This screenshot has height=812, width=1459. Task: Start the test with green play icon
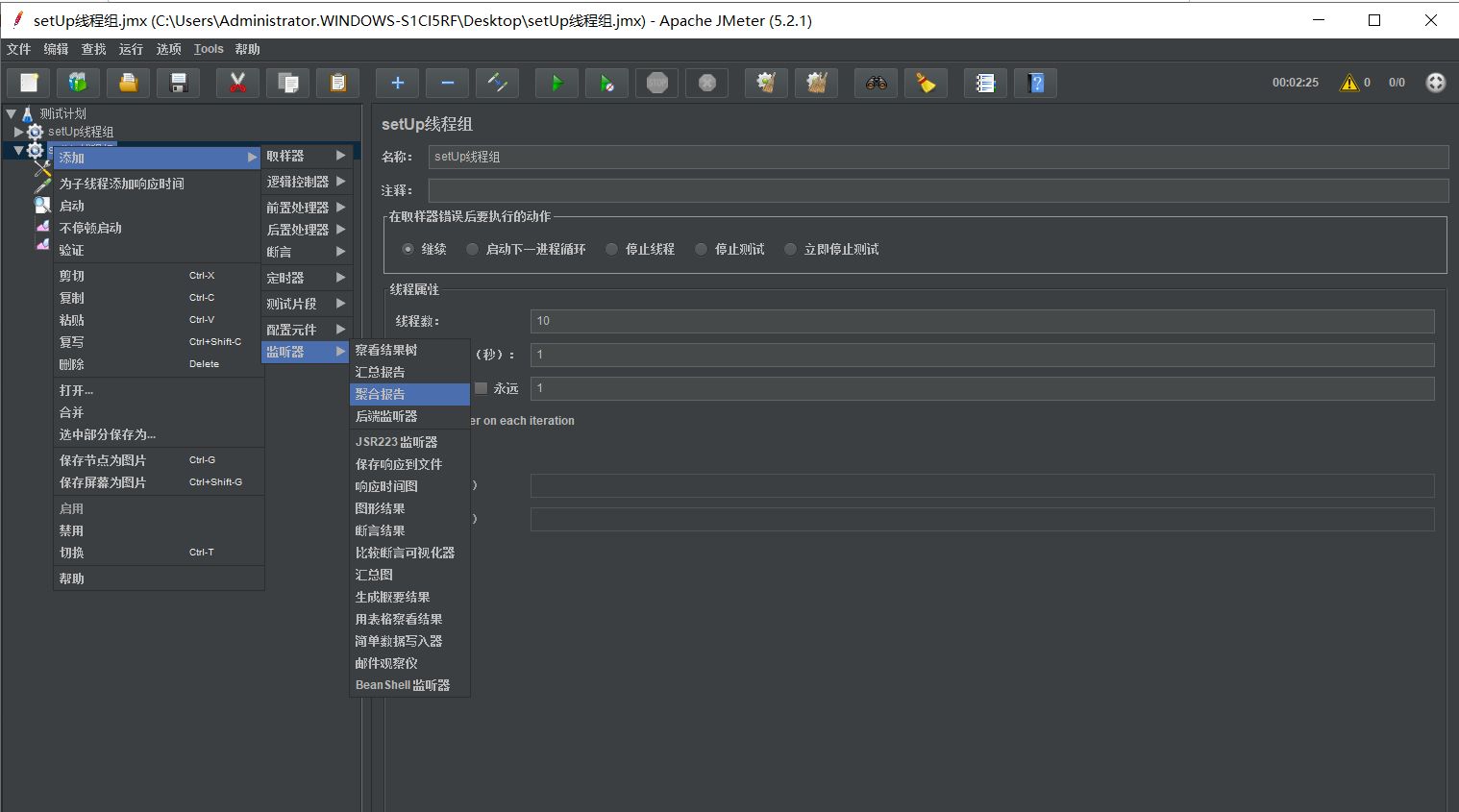[x=556, y=83]
